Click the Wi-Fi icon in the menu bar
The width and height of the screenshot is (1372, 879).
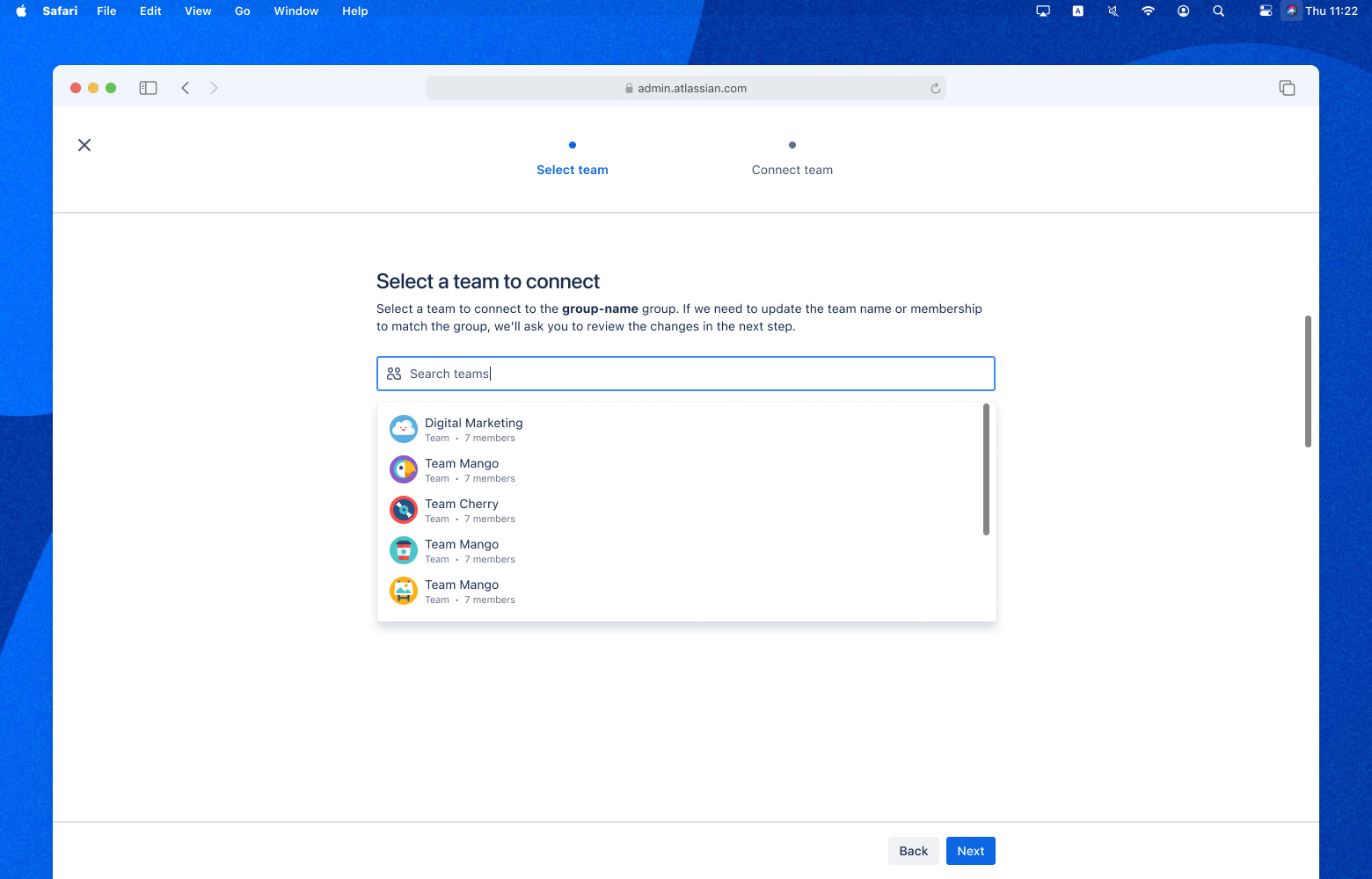tap(1148, 11)
